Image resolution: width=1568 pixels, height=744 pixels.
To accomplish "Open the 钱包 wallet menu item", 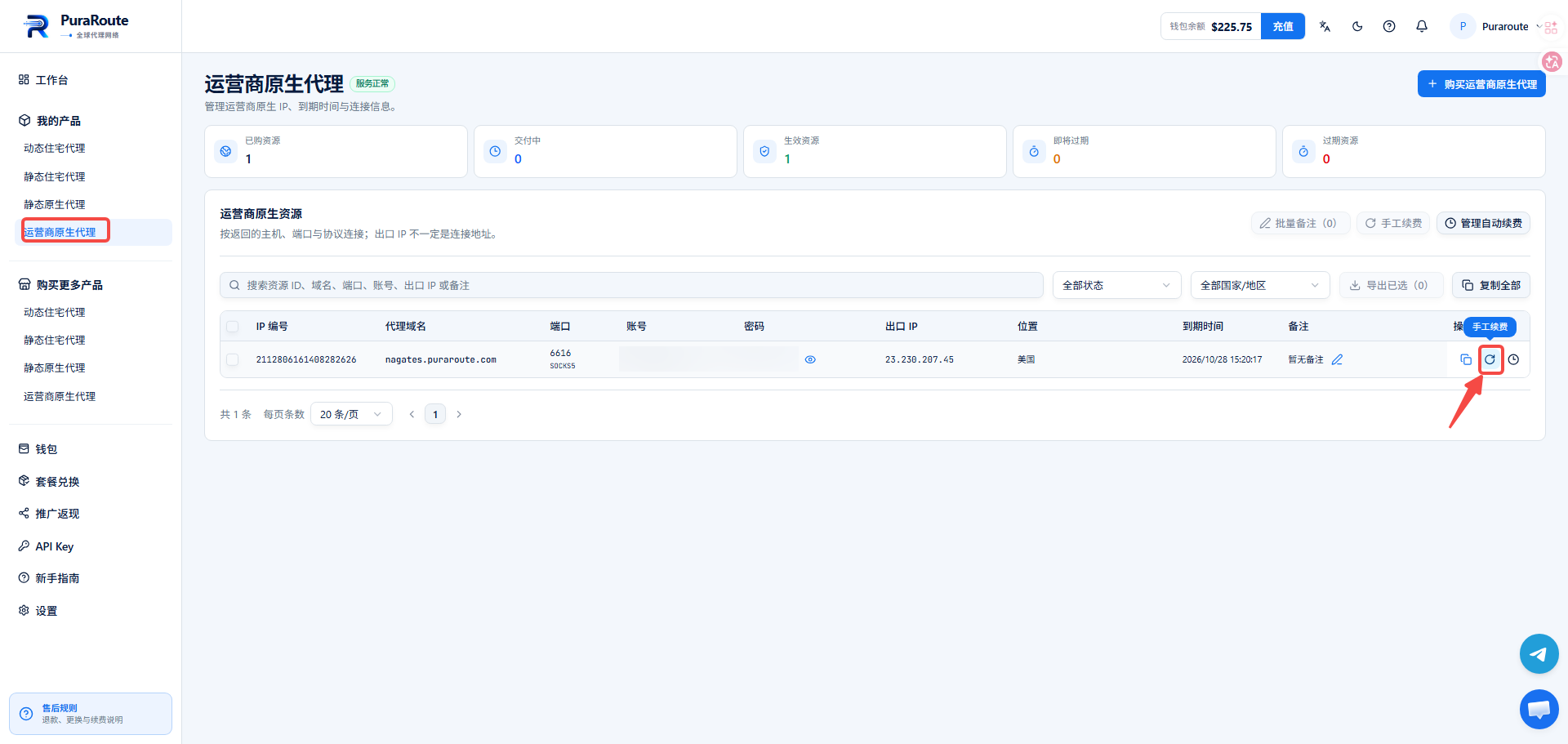I will point(47,449).
